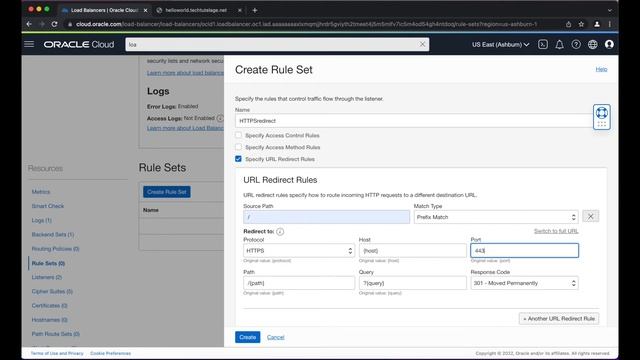Image resolution: width=640 pixels, height=360 pixels.
Task: Click the Oracle Cloud logo
Action: [79, 44]
